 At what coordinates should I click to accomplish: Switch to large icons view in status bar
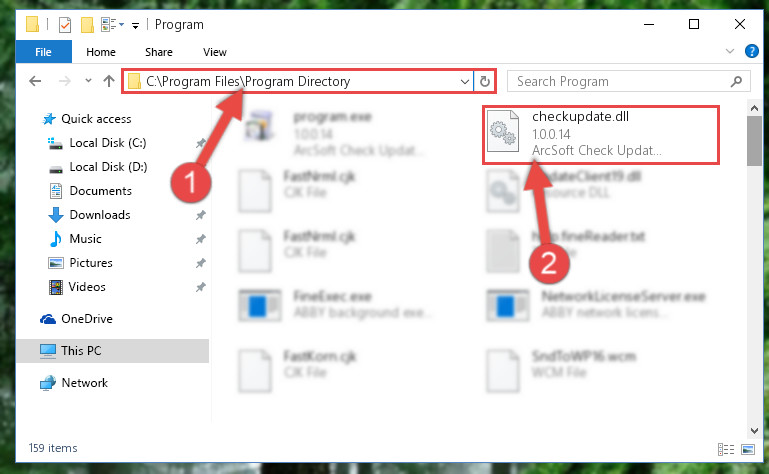[747, 449]
